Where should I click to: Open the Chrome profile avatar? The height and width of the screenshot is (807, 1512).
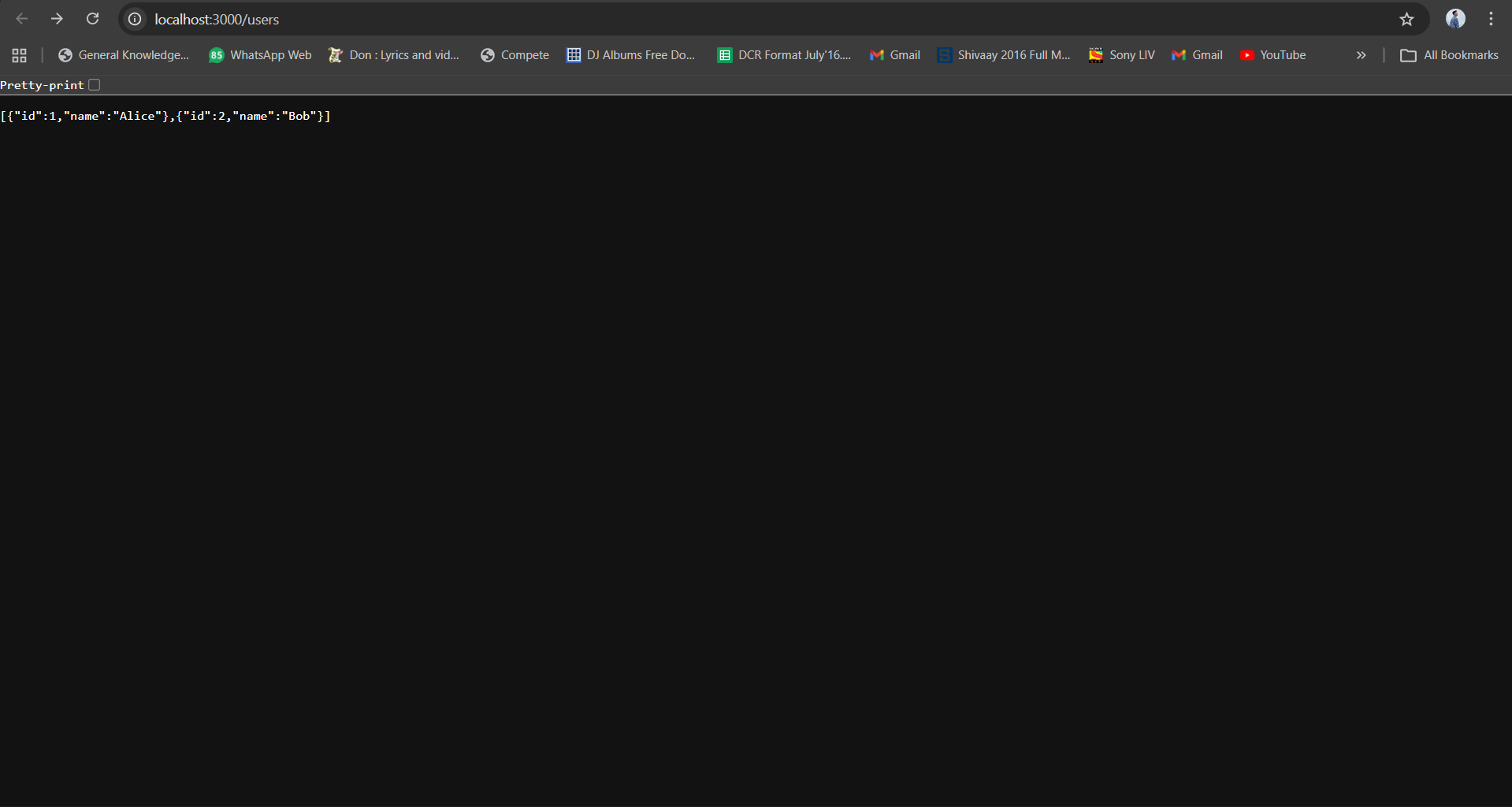click(1455, 18)
